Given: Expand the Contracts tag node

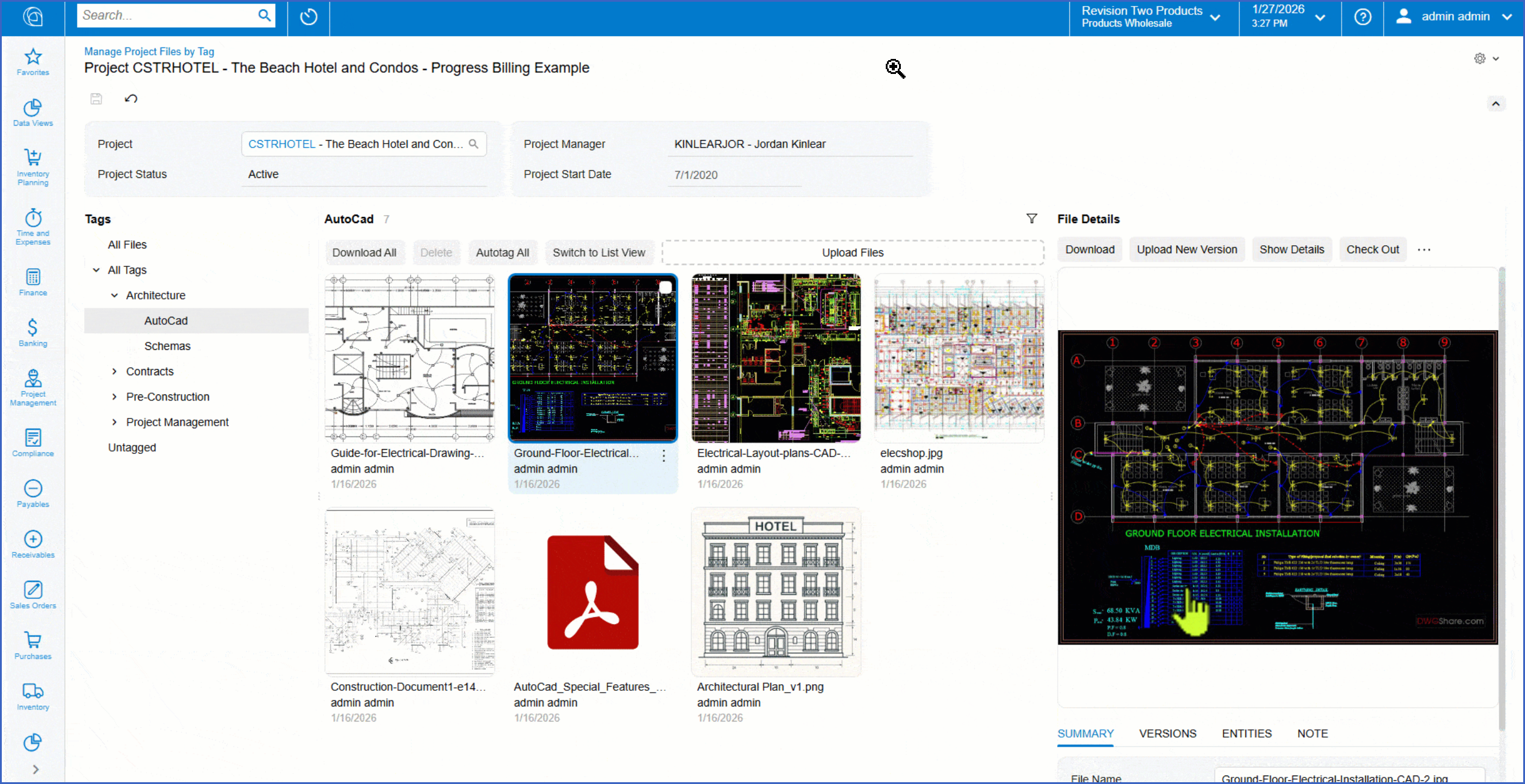Looking at the screenshot, I should click(x=114, y=372).
